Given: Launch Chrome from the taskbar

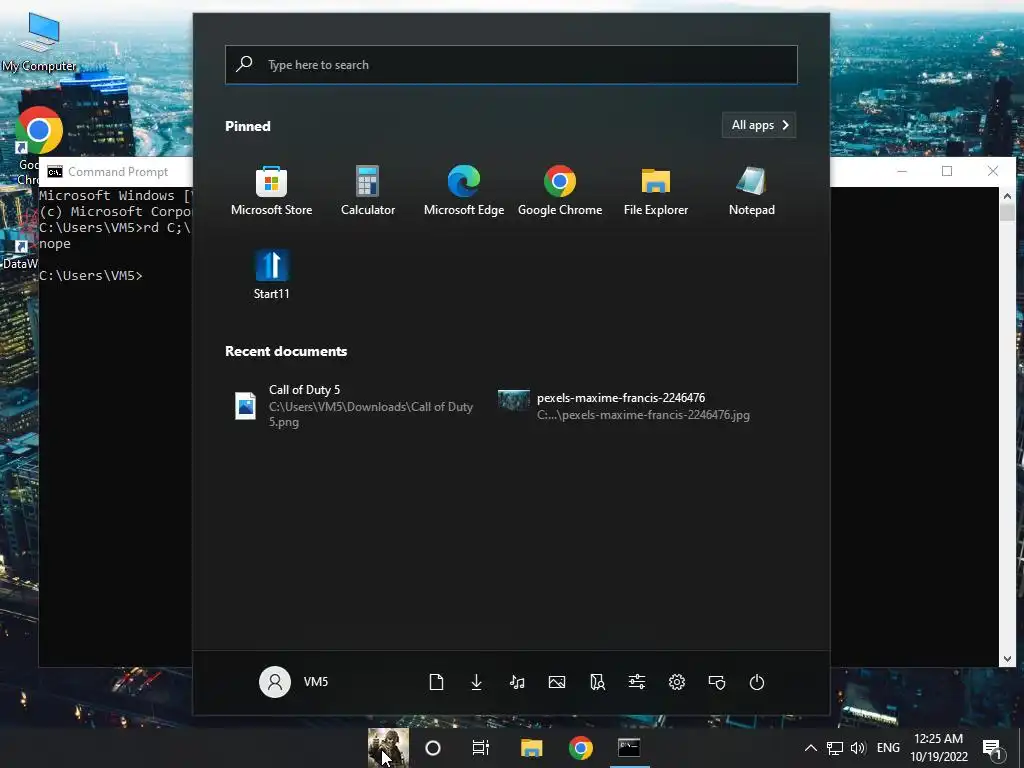Looking at the screenshot, I should pos(581,748).
